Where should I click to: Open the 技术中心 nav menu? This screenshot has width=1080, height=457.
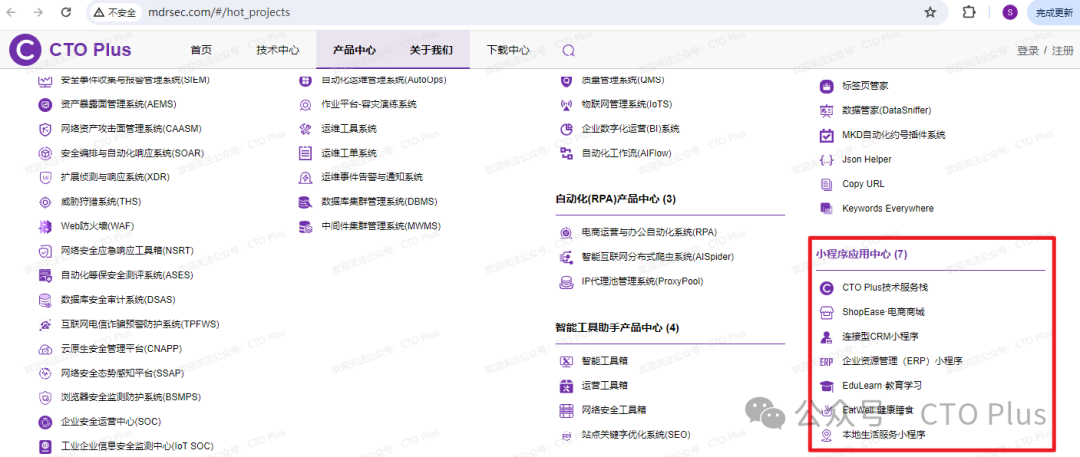278,50
